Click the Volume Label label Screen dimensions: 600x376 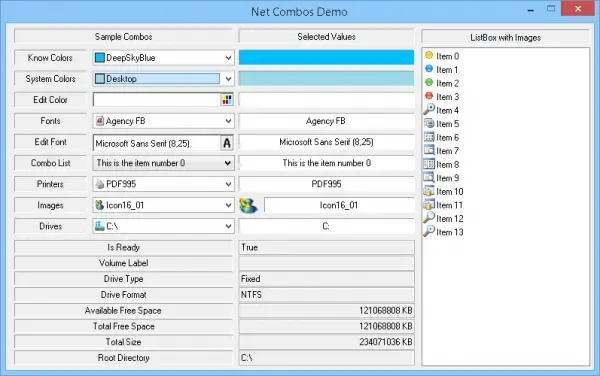click(123, 263)
